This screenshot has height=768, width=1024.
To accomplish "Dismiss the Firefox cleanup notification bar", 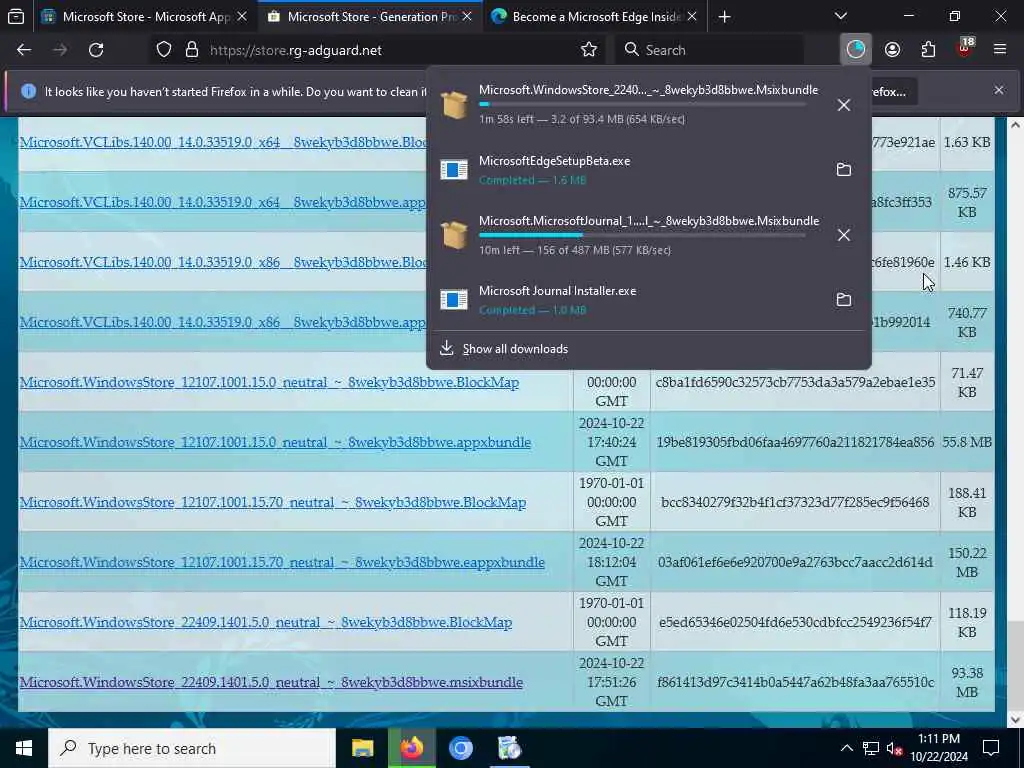I will coord(999,90).
